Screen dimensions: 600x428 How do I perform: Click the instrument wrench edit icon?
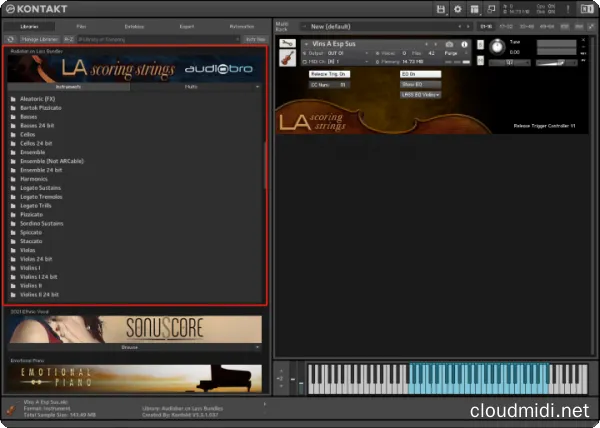pos(287,44)
